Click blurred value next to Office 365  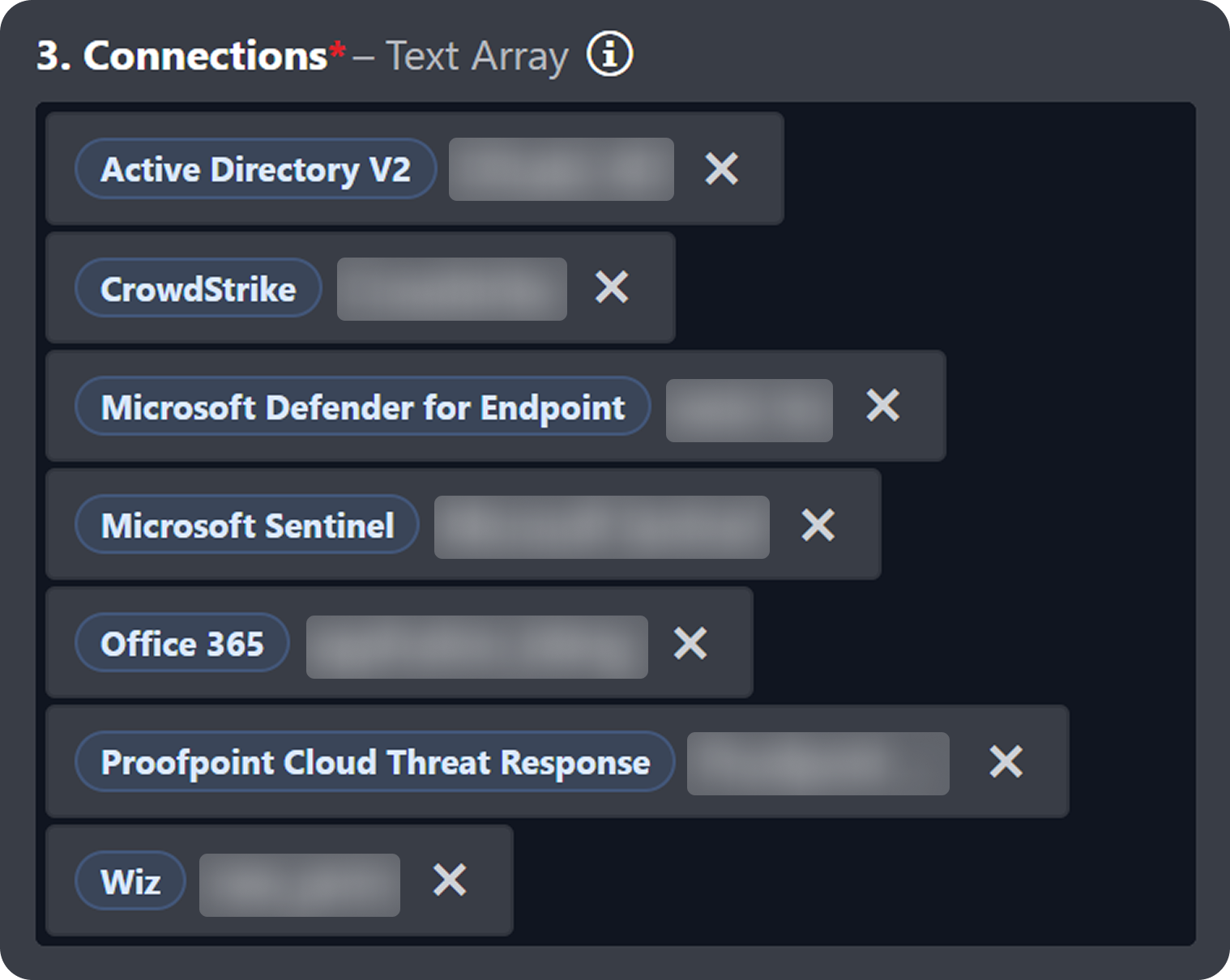coord(476,646)
